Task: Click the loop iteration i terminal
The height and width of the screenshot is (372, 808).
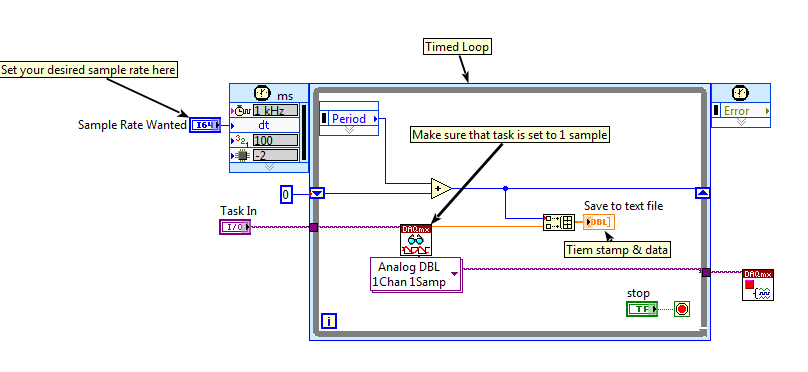Action: (329, 322)
